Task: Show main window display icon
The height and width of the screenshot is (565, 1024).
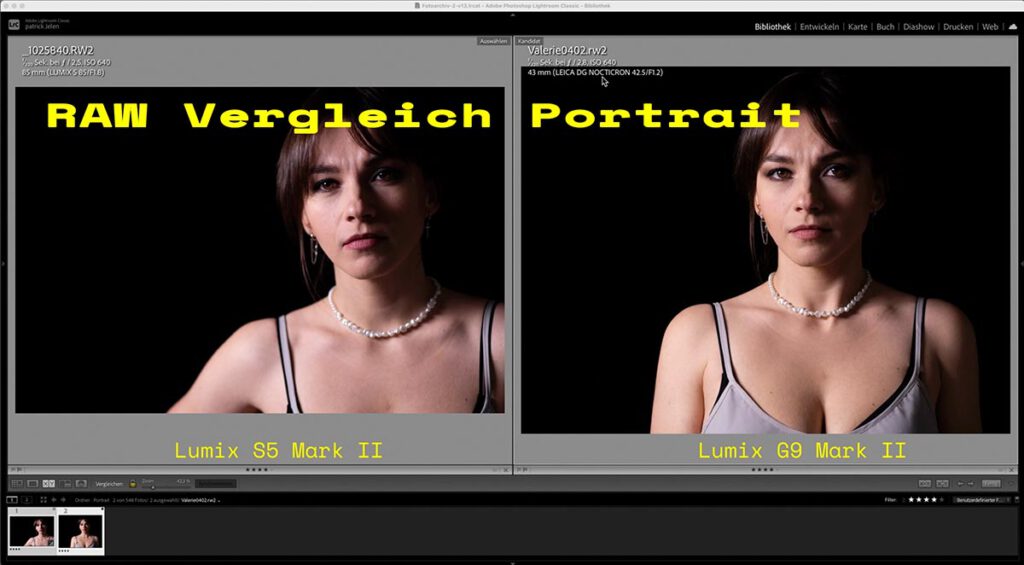Action: pos(12,500)
